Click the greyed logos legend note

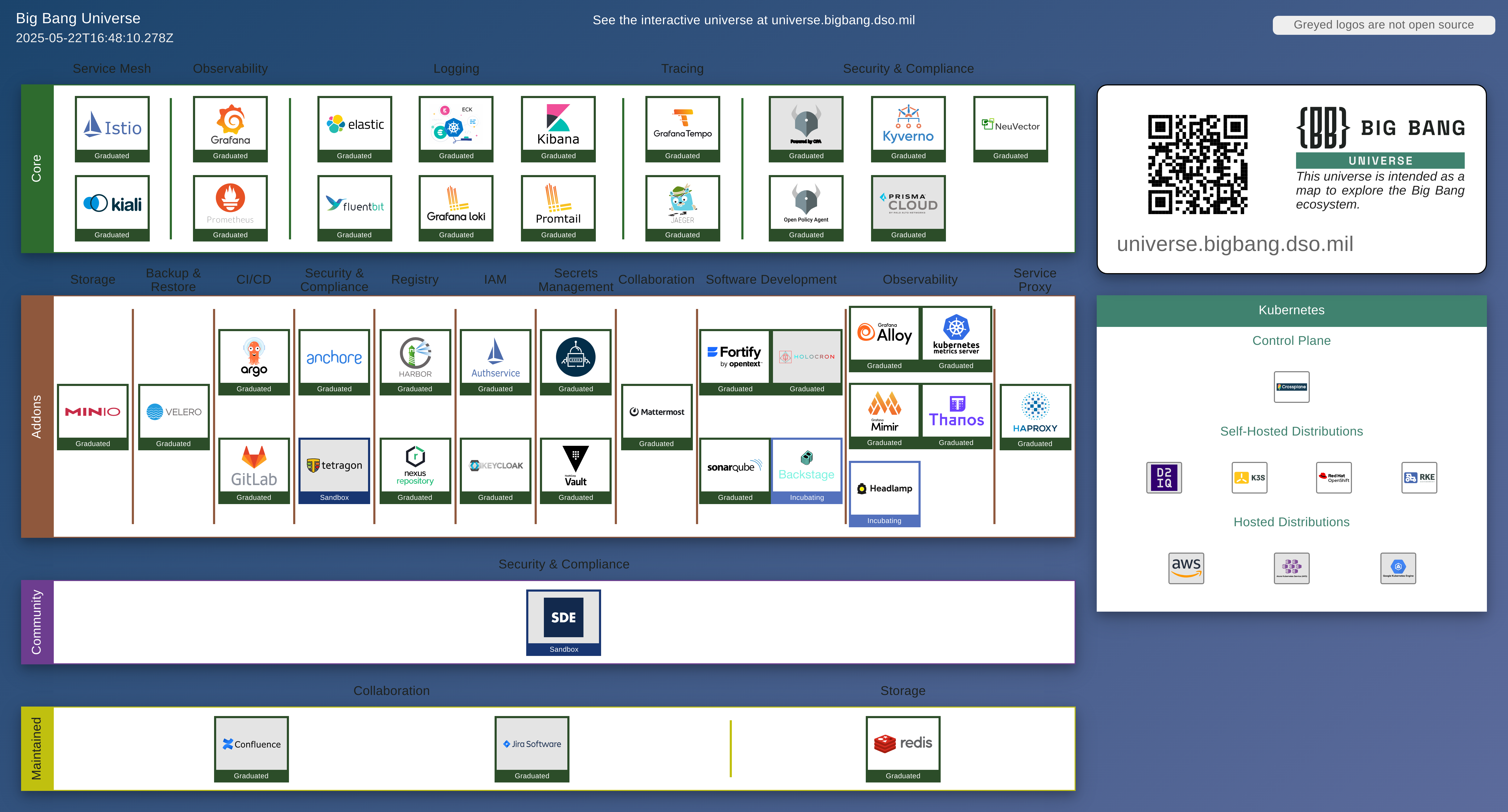(1383, 25)
